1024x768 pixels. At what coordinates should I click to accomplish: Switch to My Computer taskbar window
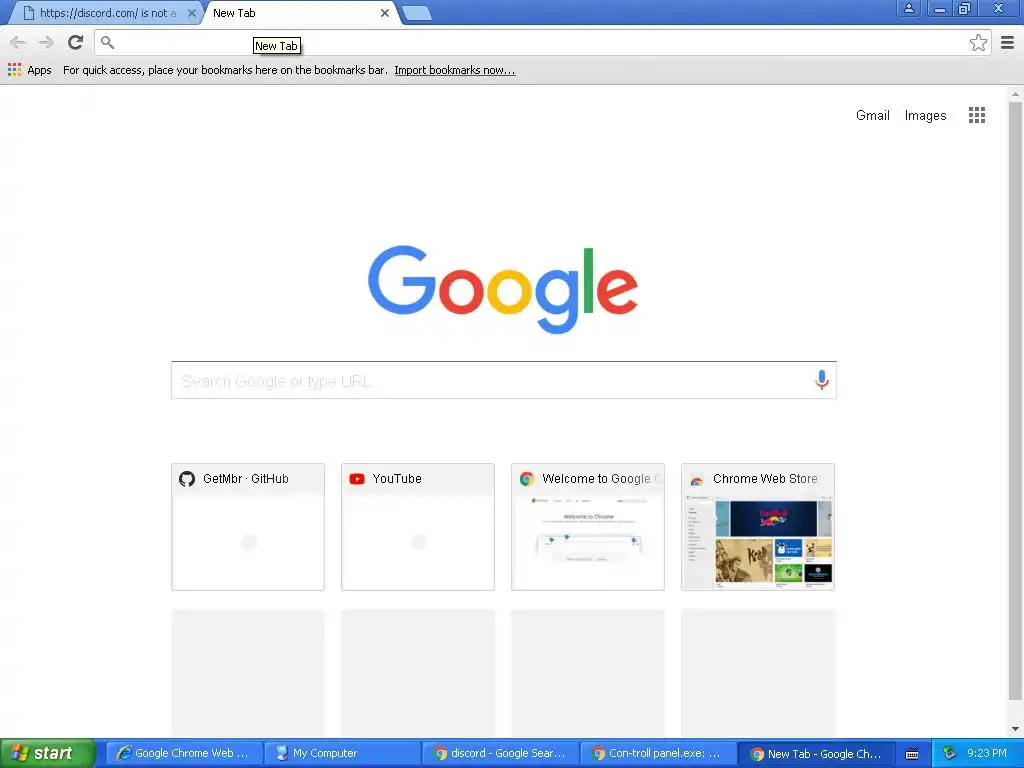[342, 754]
